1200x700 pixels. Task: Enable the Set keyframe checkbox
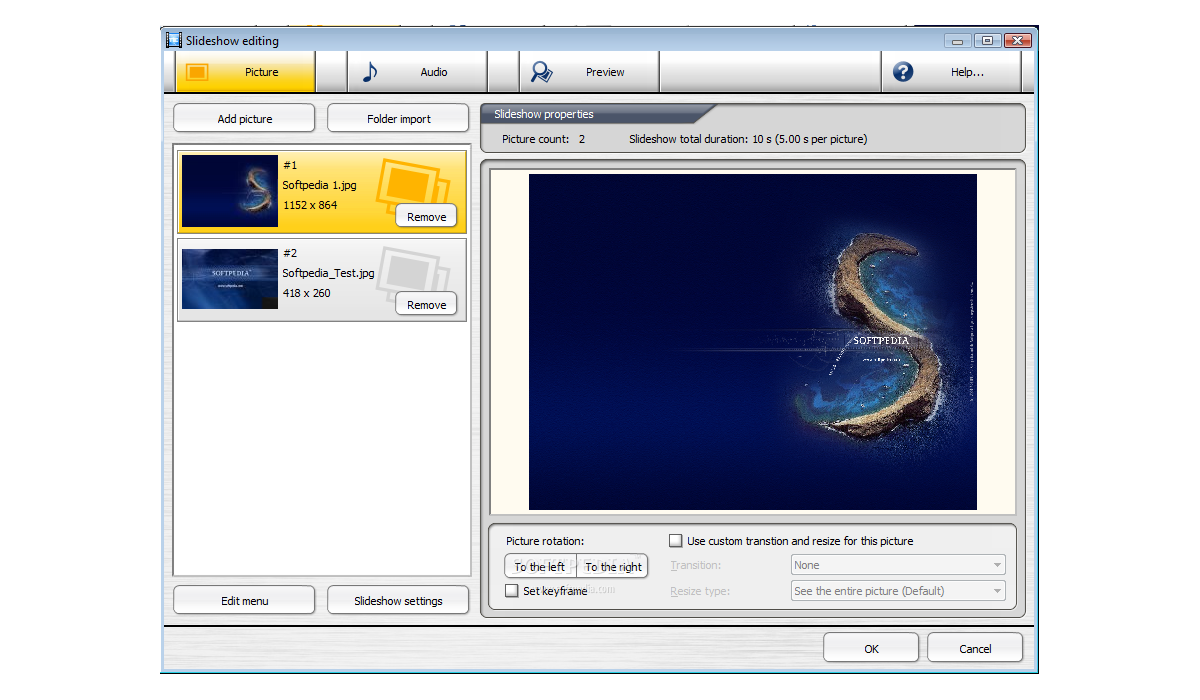tap(512, 591)
